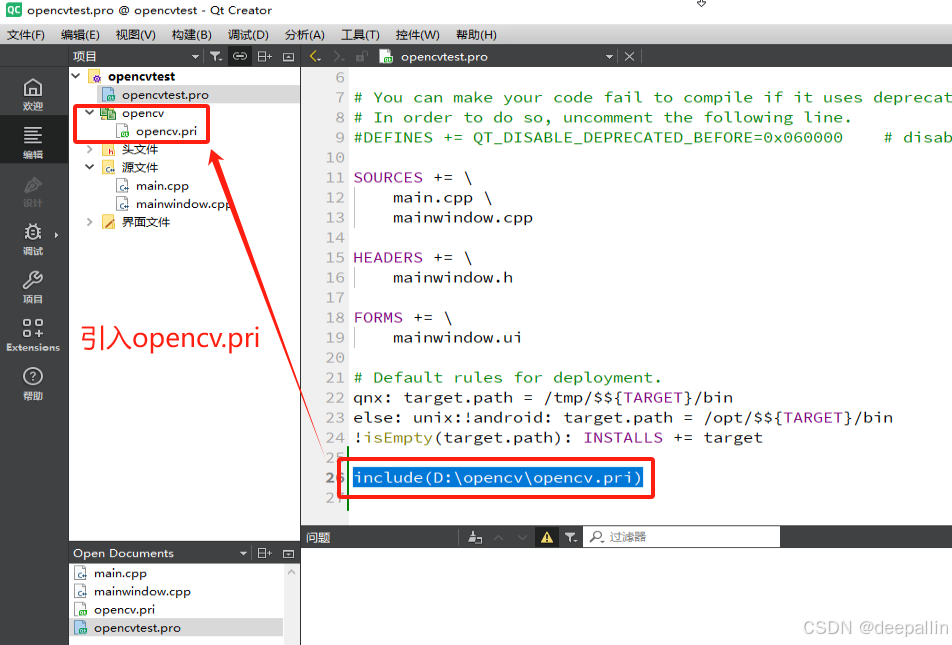Click line number 22 in gutter
Viewport: 952px width, 645px height.
(335, 398)
